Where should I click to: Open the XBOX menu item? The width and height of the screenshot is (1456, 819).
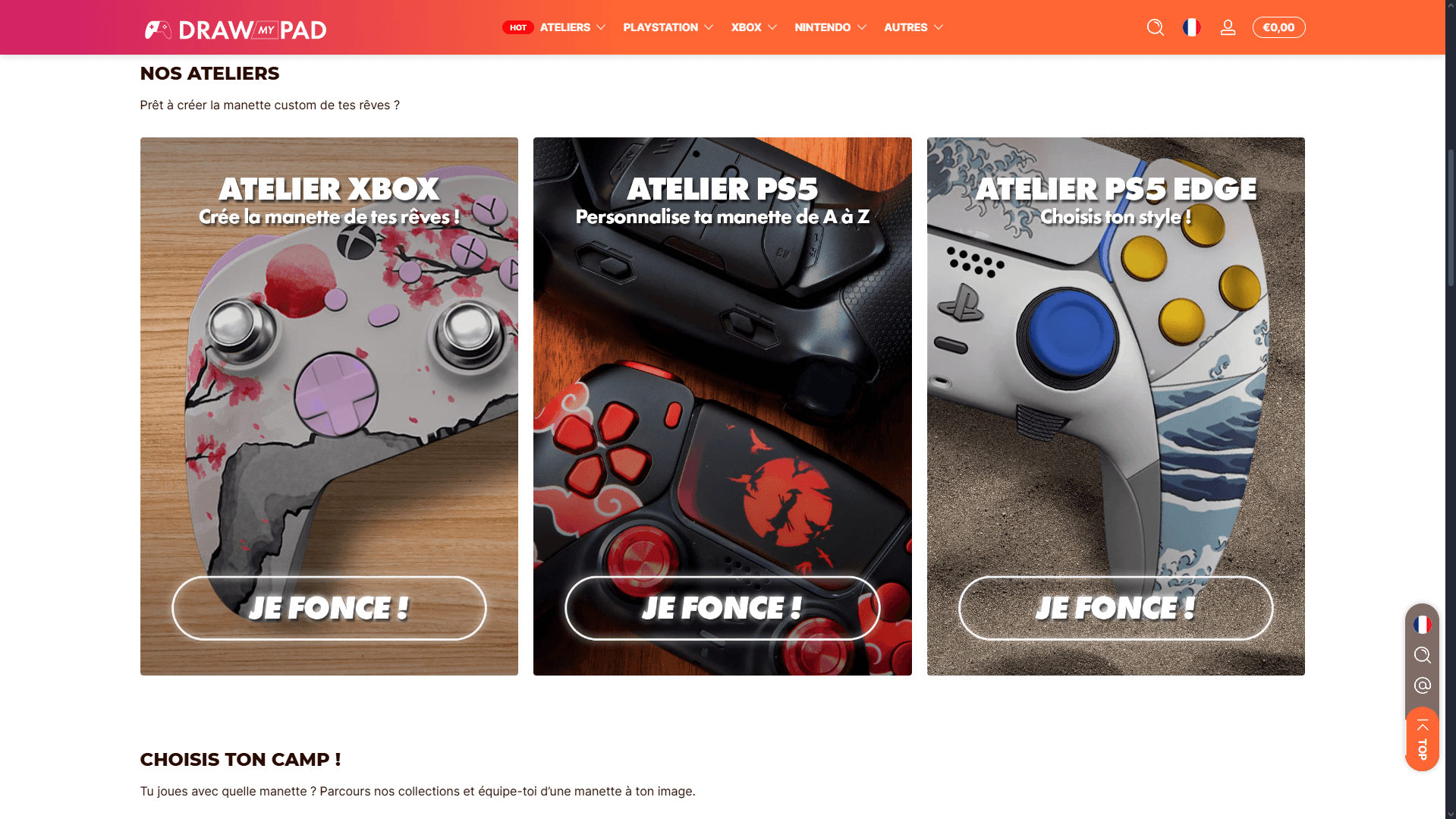click(x=746, y=27)
